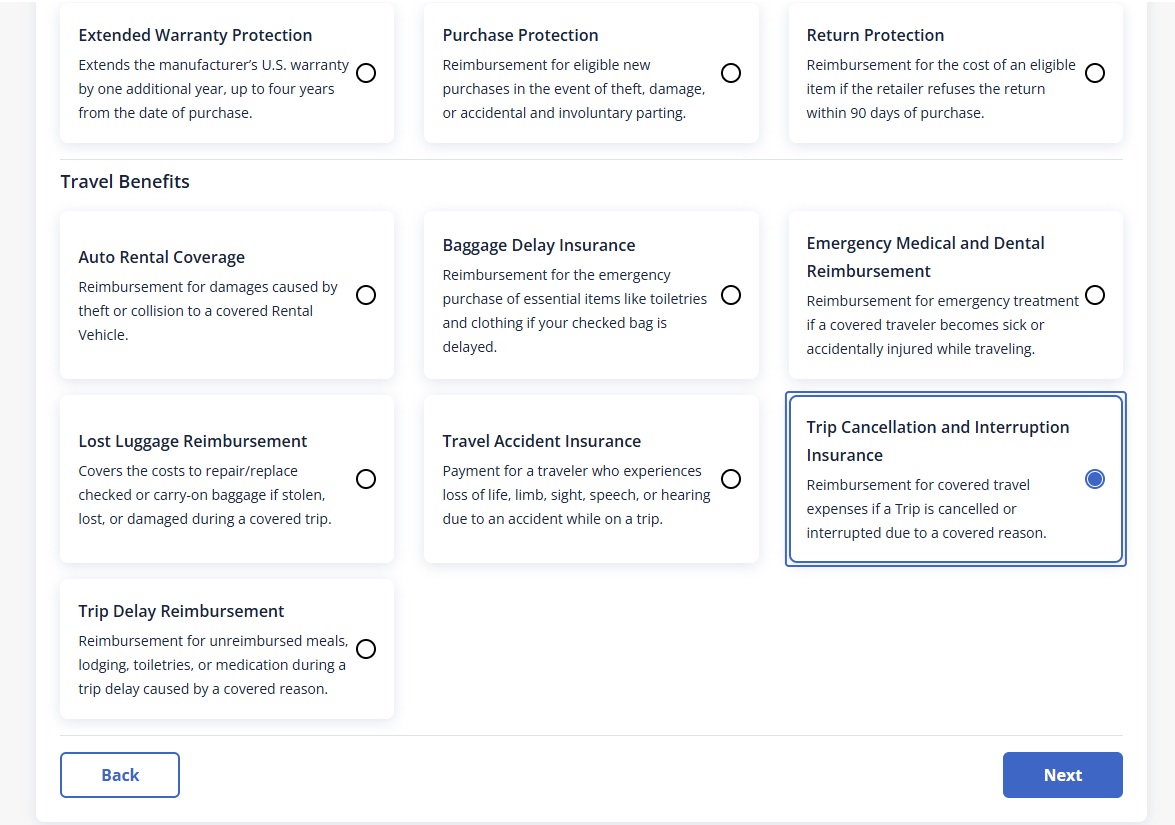Select the Travel Accident Insurance radio button
The image size is (1175, 825).
pos(731,479)
